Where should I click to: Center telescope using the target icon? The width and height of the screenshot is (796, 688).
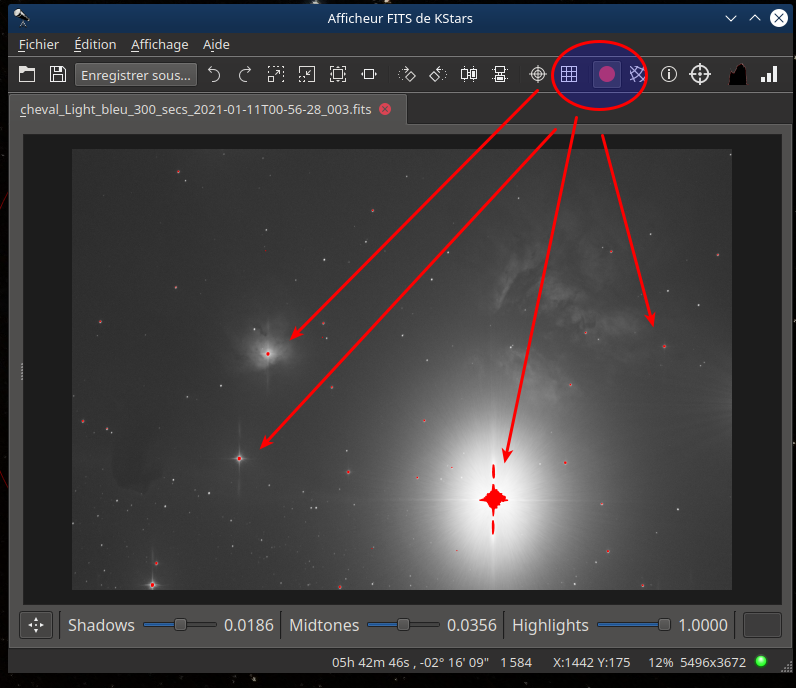pos(700,75)
